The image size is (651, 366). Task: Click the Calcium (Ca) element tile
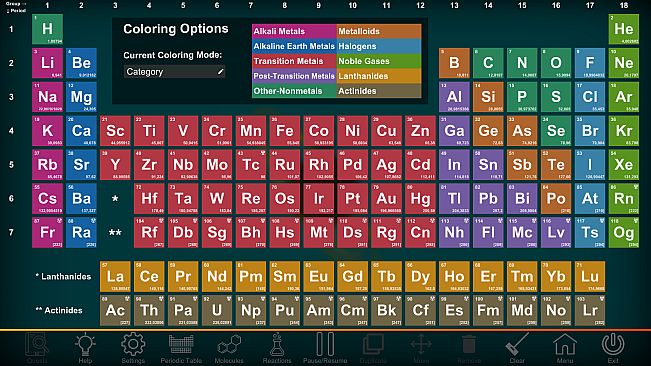[81, 131]
